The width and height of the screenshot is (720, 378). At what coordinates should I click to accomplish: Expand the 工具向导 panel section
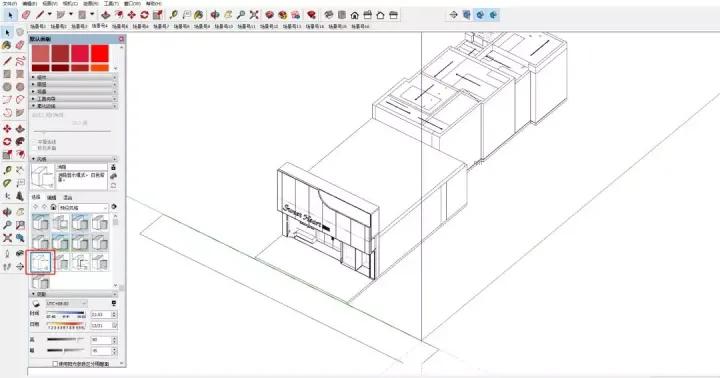pyautogui.click(x=73, y=99)
